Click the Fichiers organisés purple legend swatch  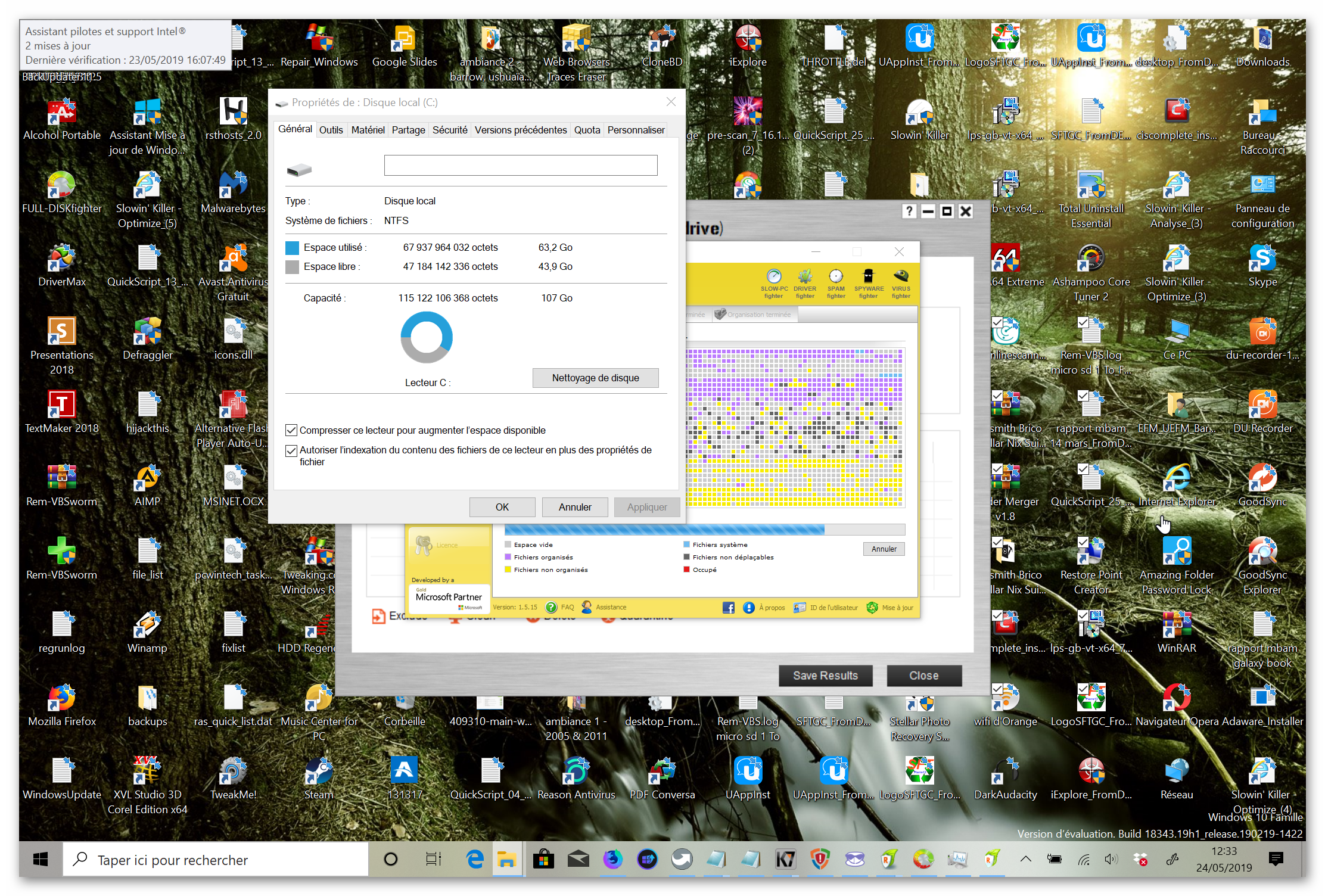click(x=508, y=557)
